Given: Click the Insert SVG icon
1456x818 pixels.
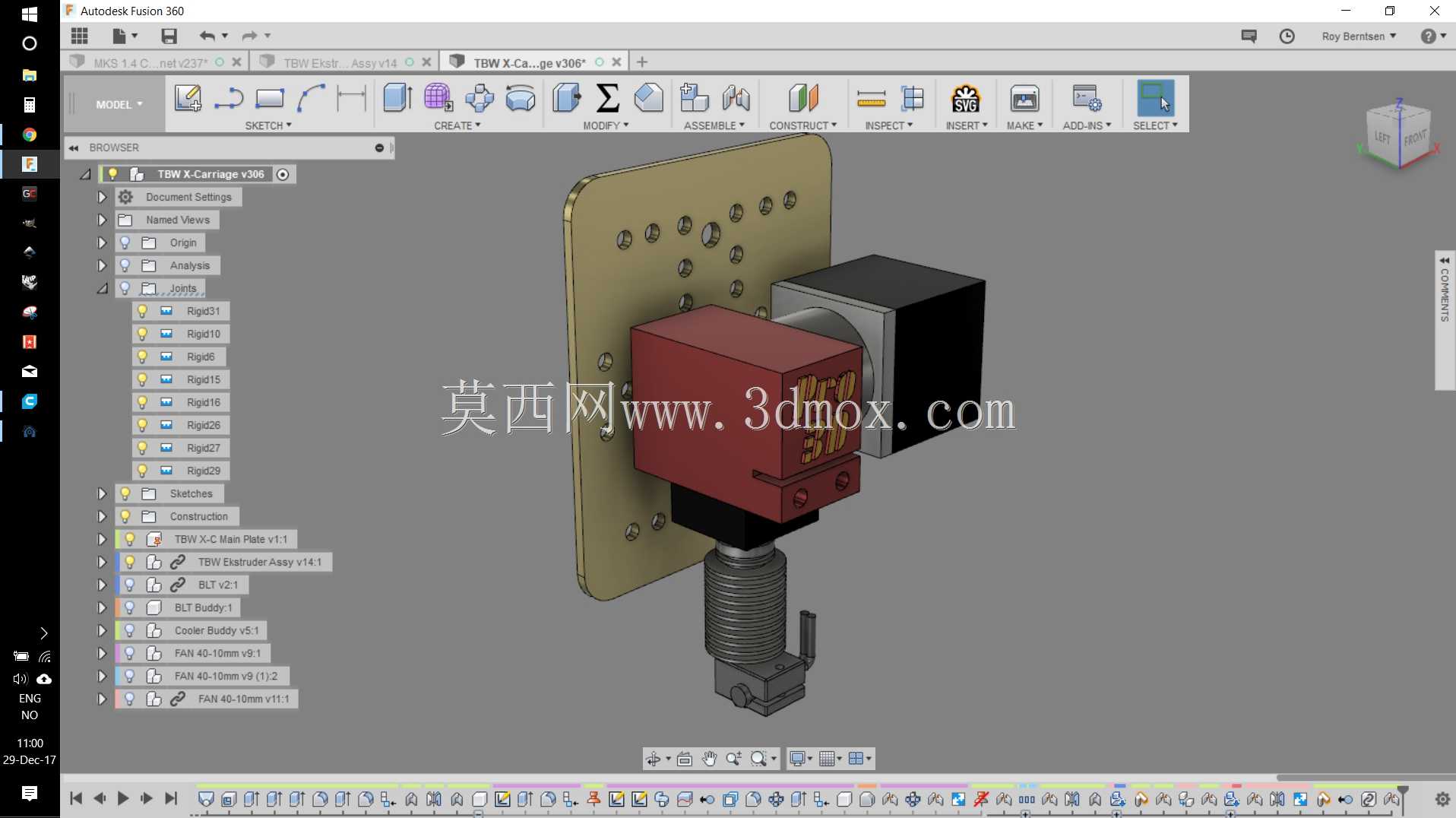Looking at the screenshot, I should pos(966,98).
